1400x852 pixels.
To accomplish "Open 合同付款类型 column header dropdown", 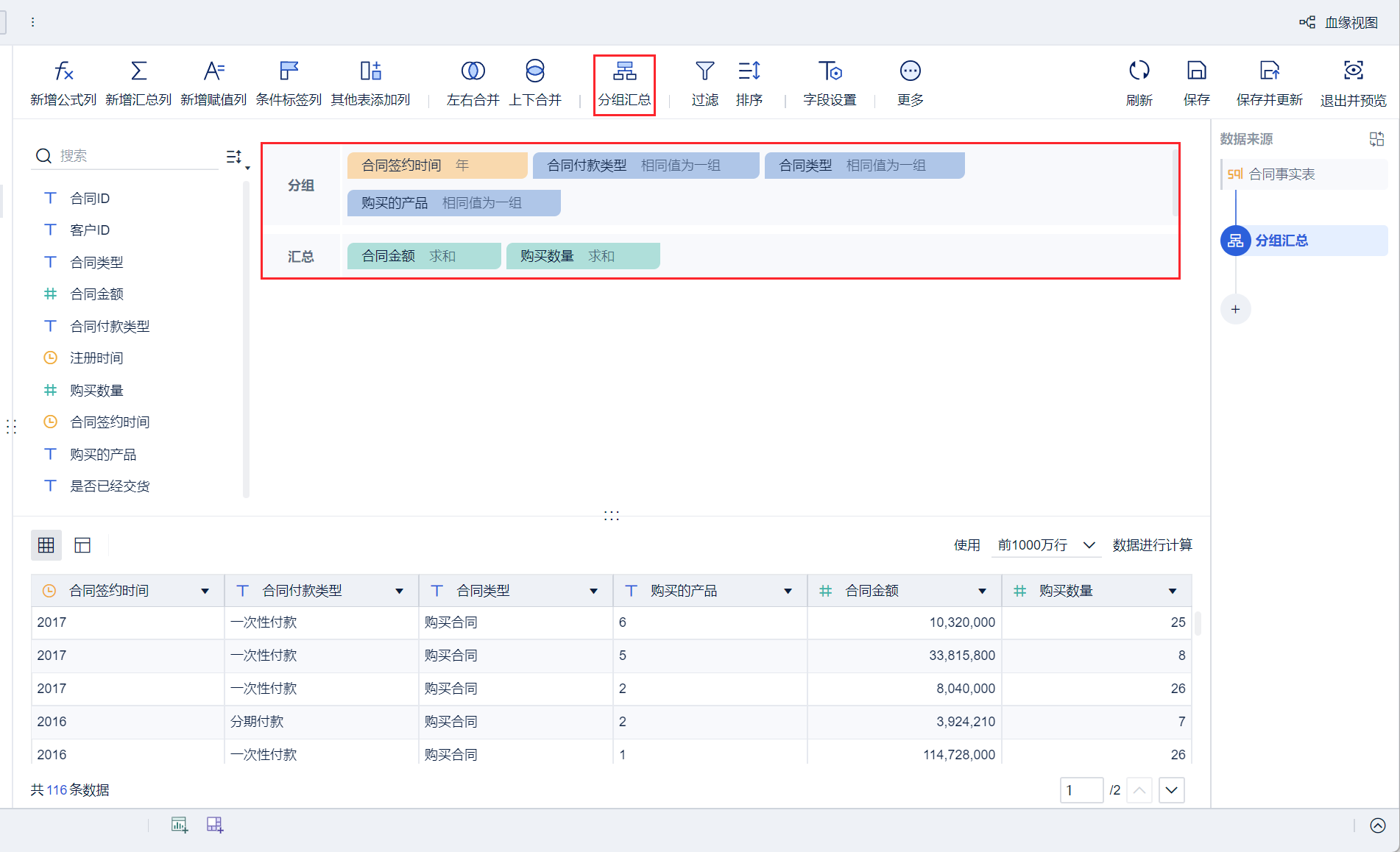I will tap(399, 591).
